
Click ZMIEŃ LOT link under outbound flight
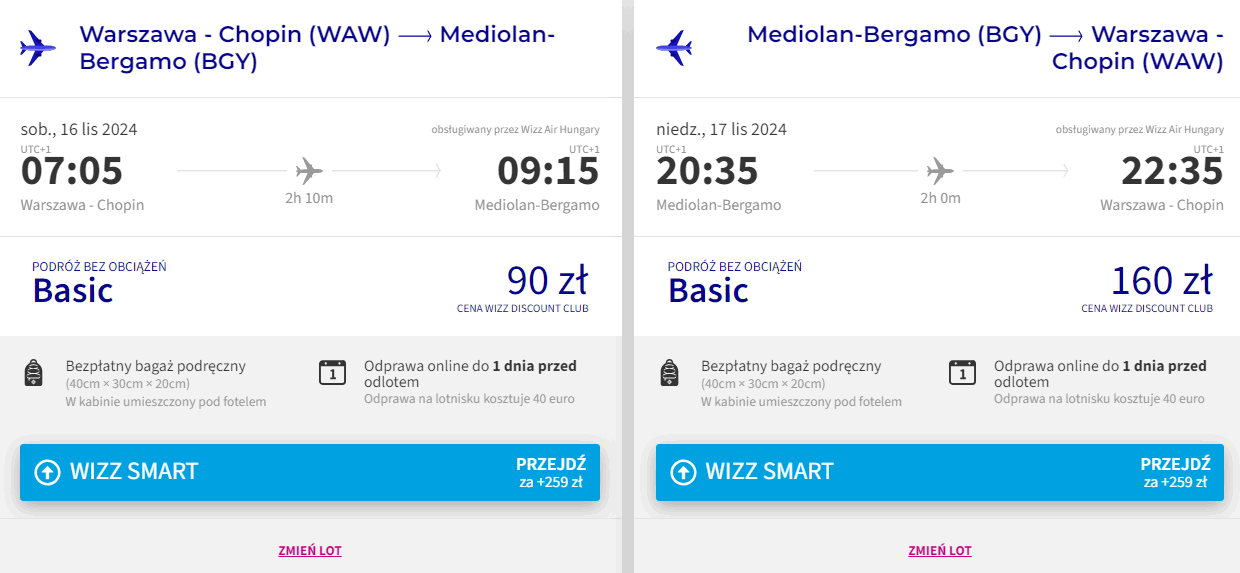(310, 551)
